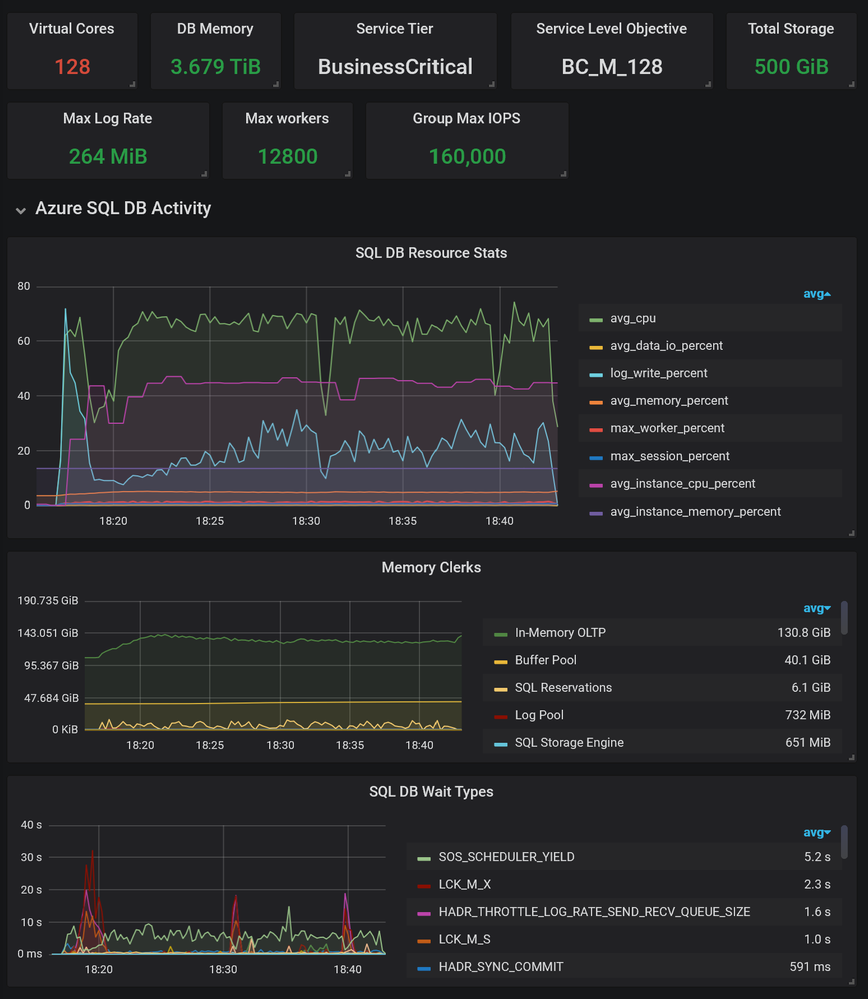Grab the Total Storage panel resize handle

(x=852, y=84)
